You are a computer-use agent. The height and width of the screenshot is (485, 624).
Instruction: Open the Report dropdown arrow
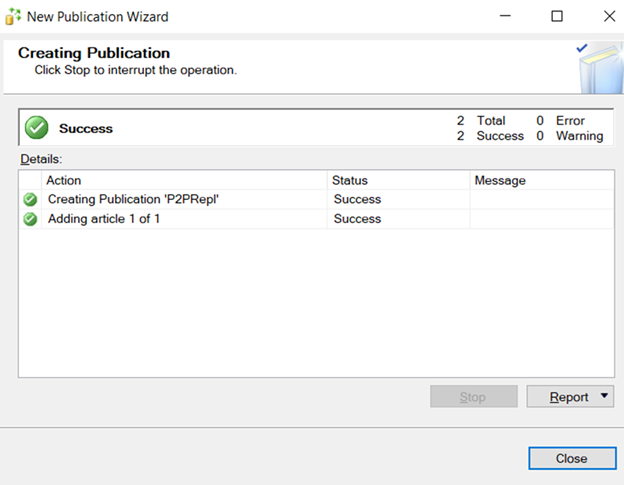tap(604, 397)
